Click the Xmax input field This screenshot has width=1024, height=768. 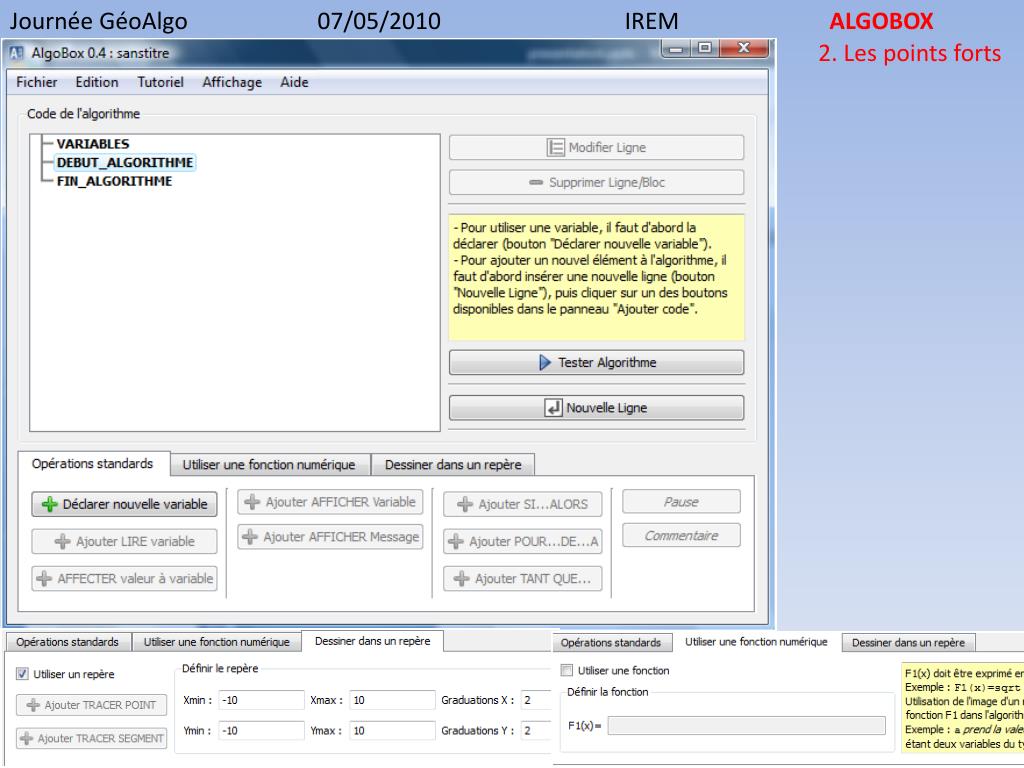pos(392,700)
